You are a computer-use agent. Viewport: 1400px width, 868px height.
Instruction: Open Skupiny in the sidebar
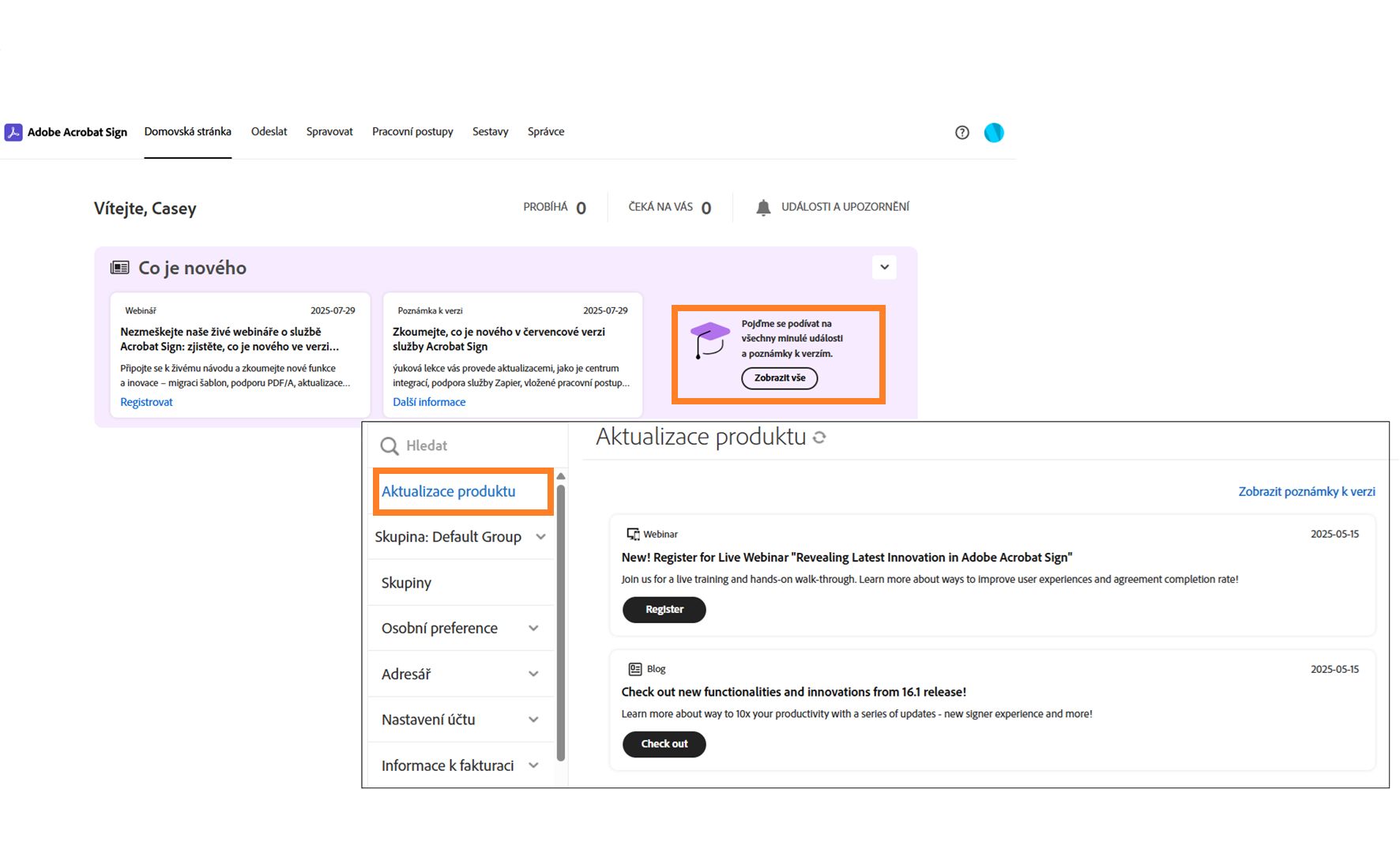point(407,583)
